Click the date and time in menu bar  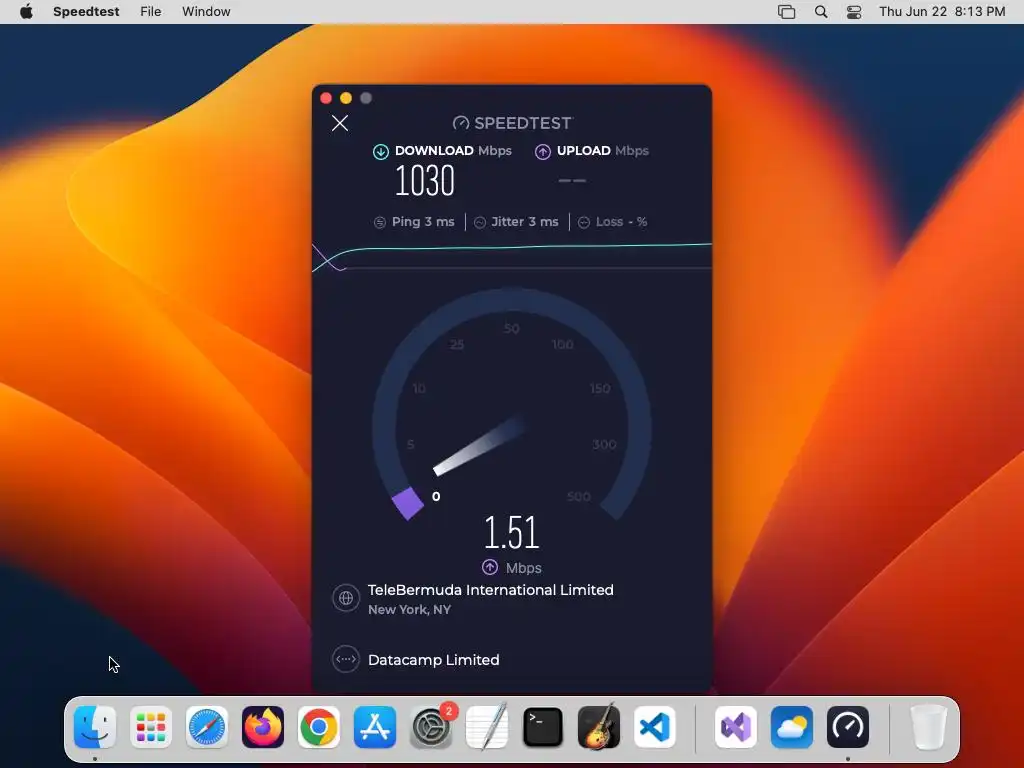click(942, 12)
